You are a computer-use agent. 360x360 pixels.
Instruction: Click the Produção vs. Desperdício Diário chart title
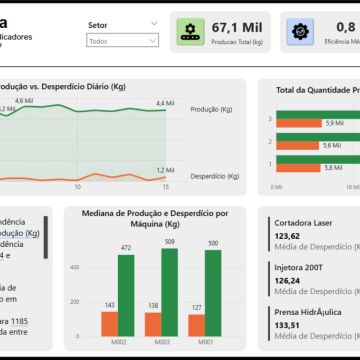63,87
